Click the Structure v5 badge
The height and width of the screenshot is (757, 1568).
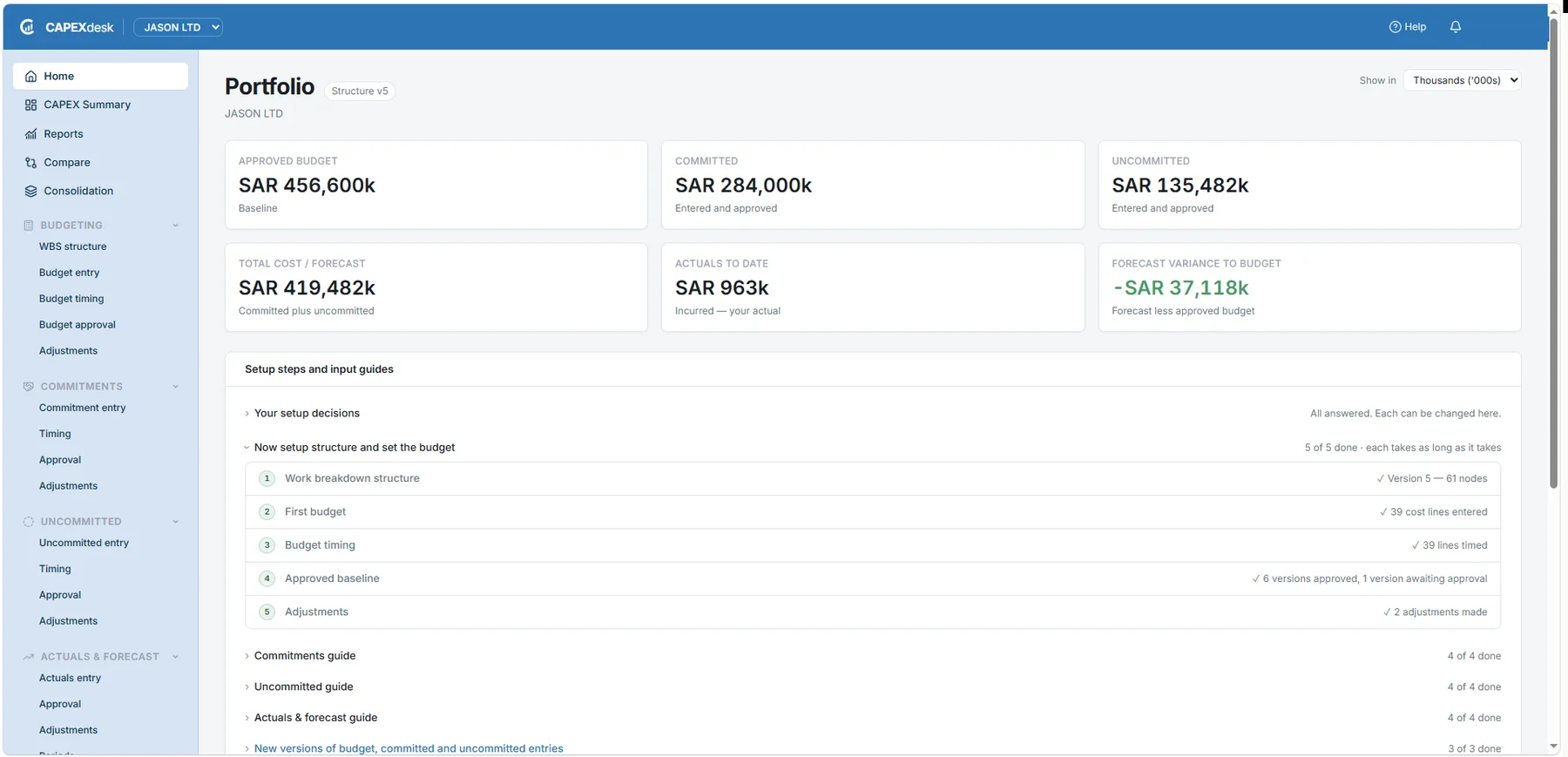pyautogui.click(x=360, y=91)
